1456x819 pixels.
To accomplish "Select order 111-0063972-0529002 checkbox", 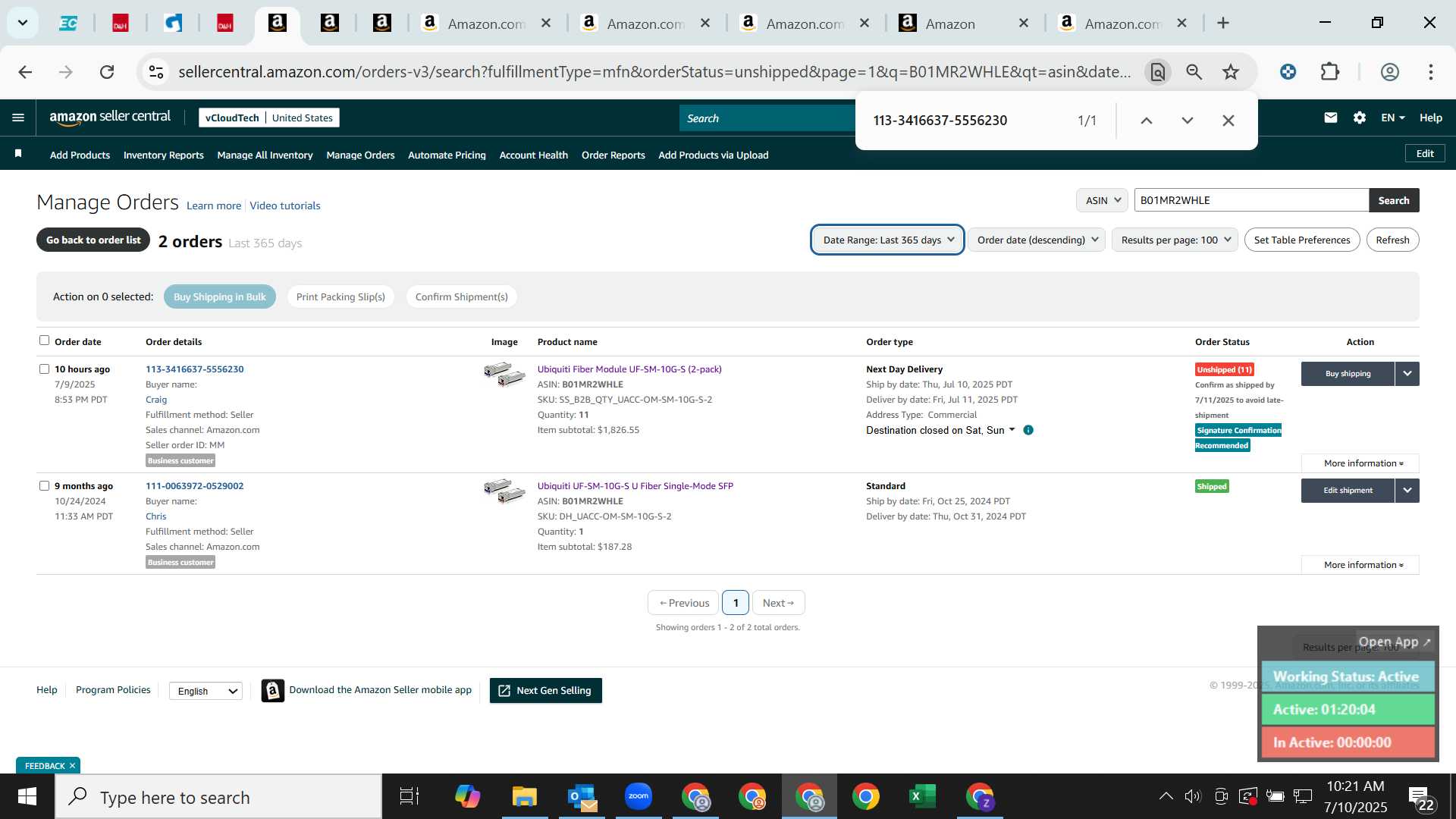I will coord(44,486).
